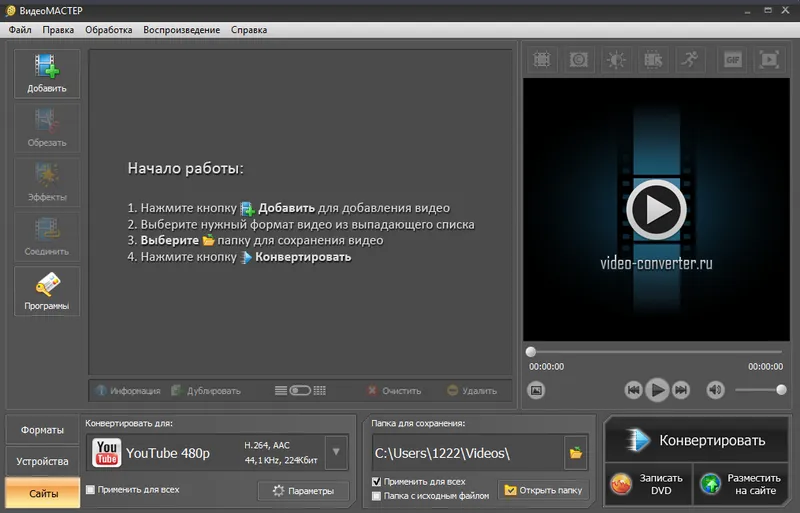Click the Удалить delete button

click(x=472, y=390)
